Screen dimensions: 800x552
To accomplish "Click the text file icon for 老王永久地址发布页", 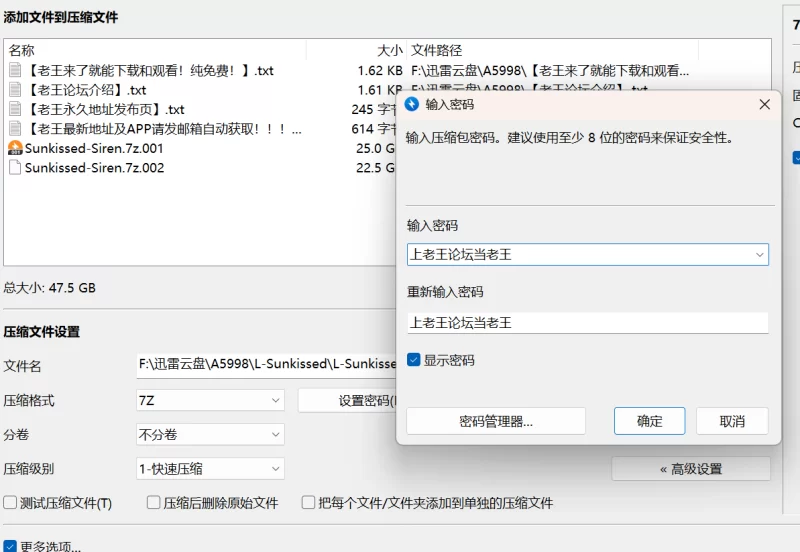I will click(x=15, y=109).
